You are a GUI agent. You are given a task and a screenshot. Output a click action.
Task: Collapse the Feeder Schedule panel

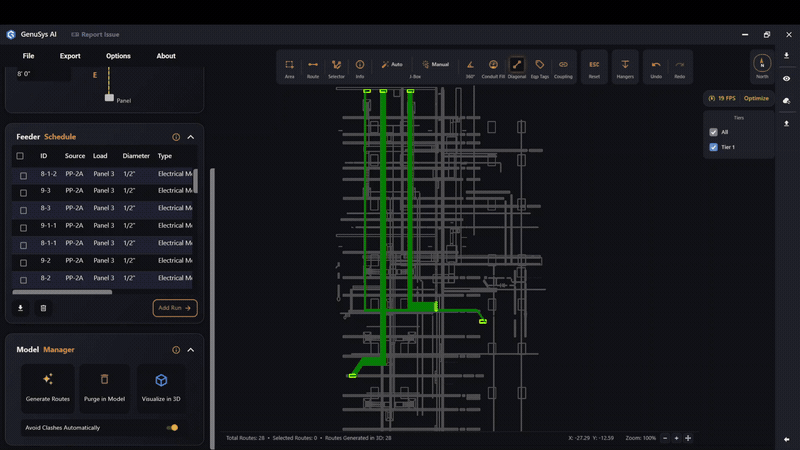(x=191, y=137)
